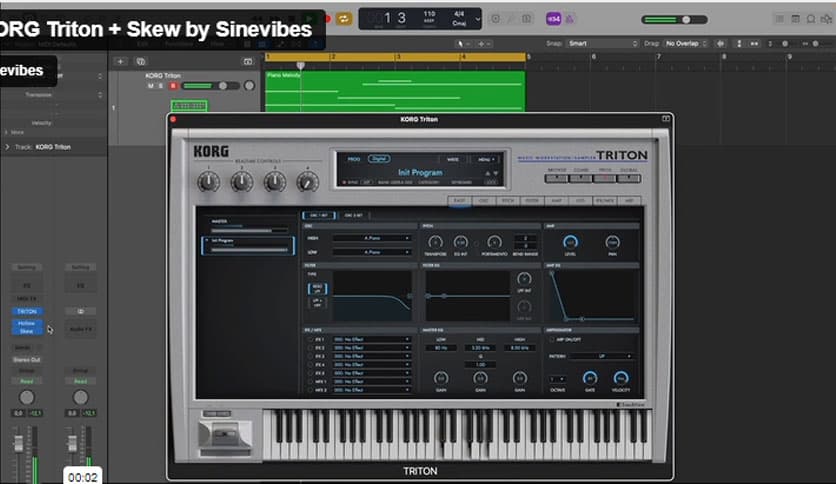Adjust the master volume slider in control bar
Screen dimensions: 836x484
674,20
